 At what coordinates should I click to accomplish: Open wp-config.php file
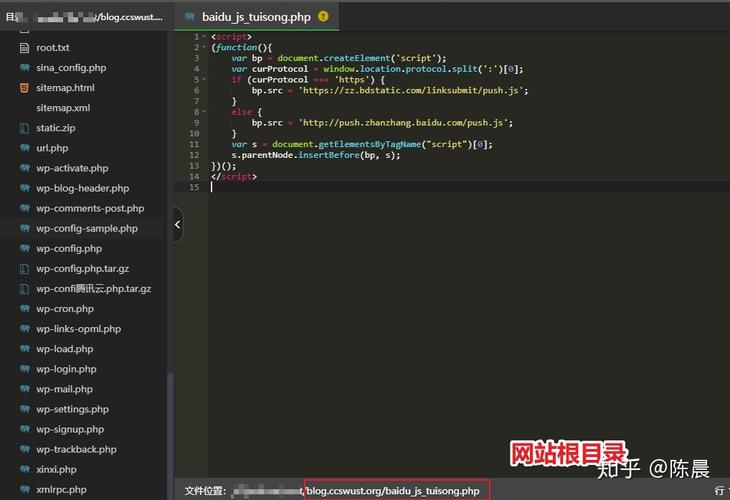point(69,248)
